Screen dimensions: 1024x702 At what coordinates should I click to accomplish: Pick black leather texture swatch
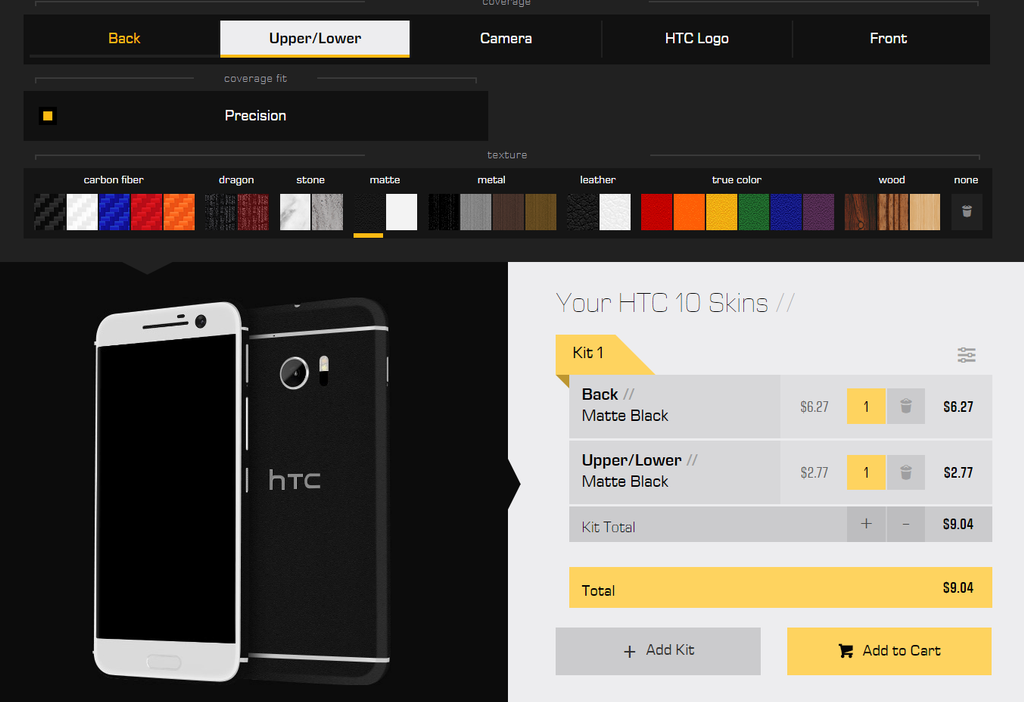pos(583,212)
